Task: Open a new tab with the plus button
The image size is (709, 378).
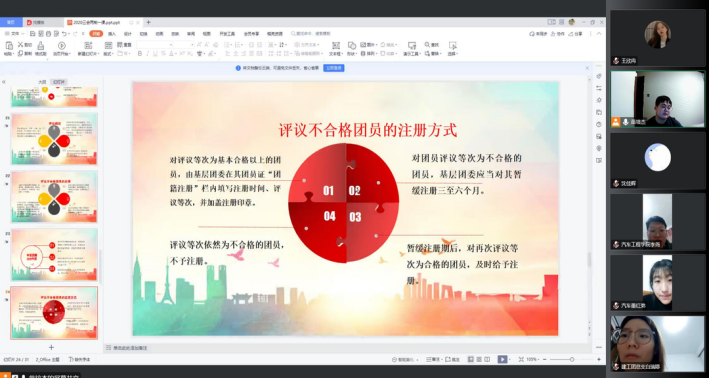Action: tap(148, 22)
